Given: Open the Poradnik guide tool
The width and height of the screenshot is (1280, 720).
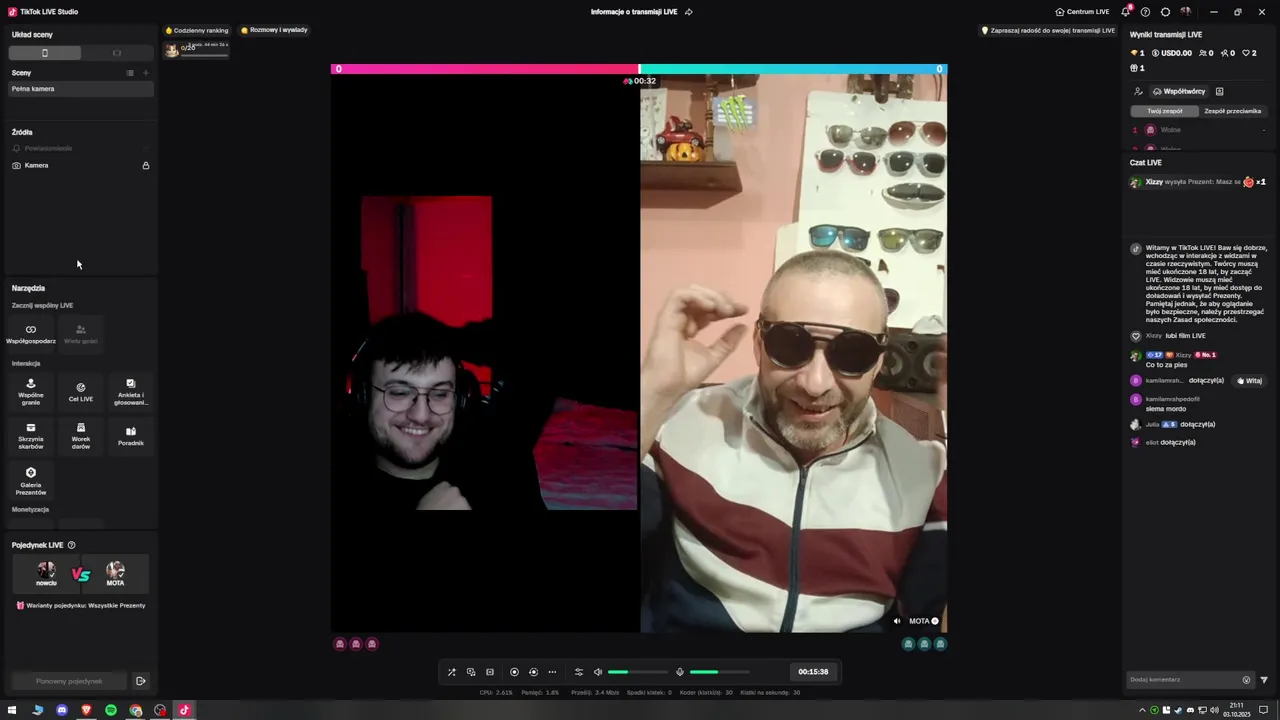Looking at the screenshot, I should point(131,435).
